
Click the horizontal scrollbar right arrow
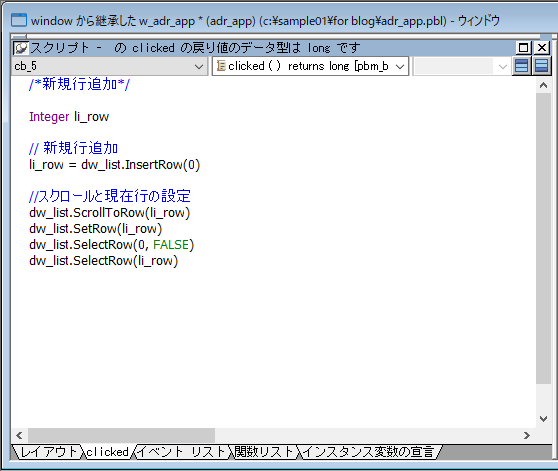[527, 435]
